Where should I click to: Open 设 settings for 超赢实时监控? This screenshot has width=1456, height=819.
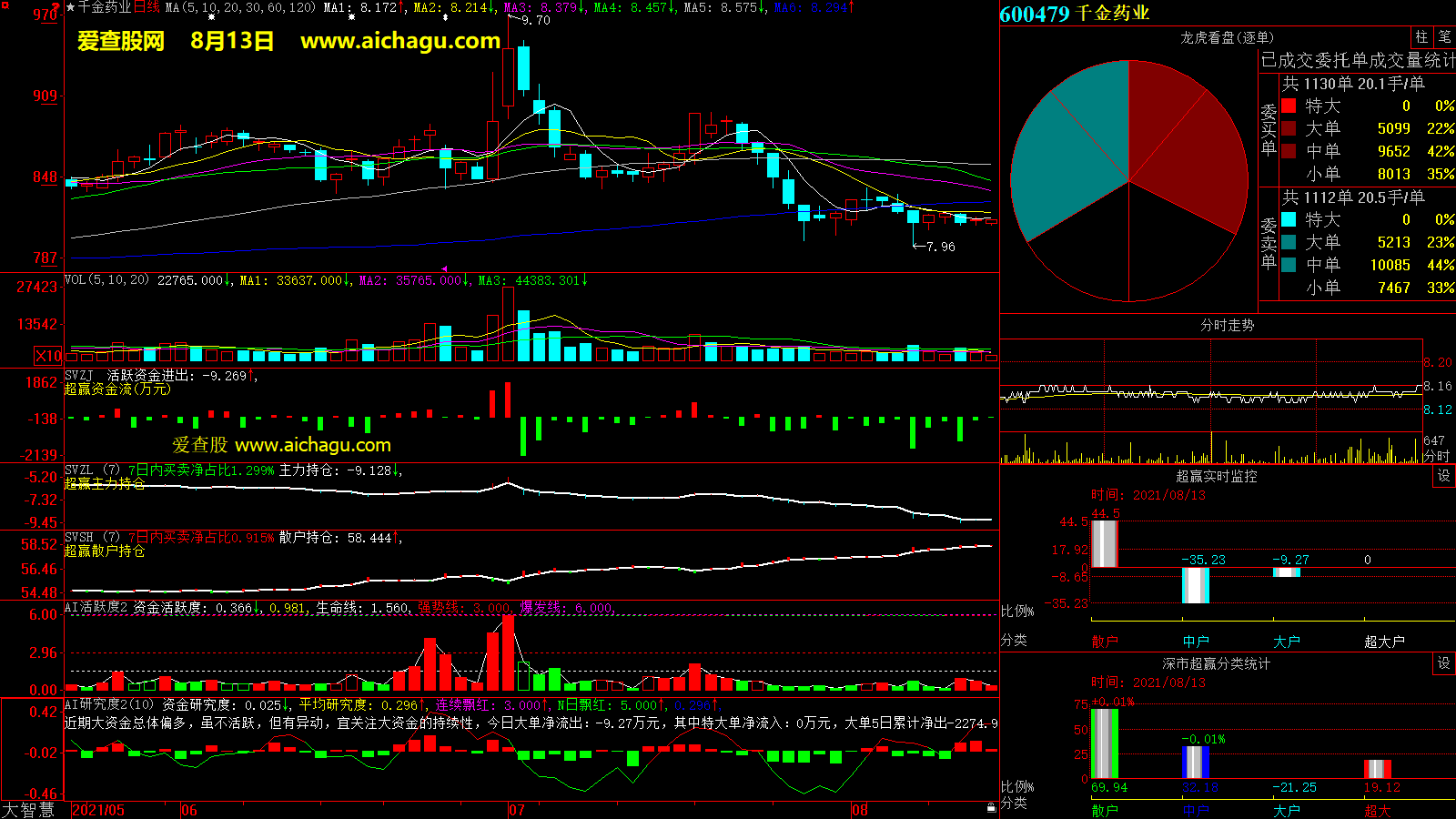pos(1443,476)
